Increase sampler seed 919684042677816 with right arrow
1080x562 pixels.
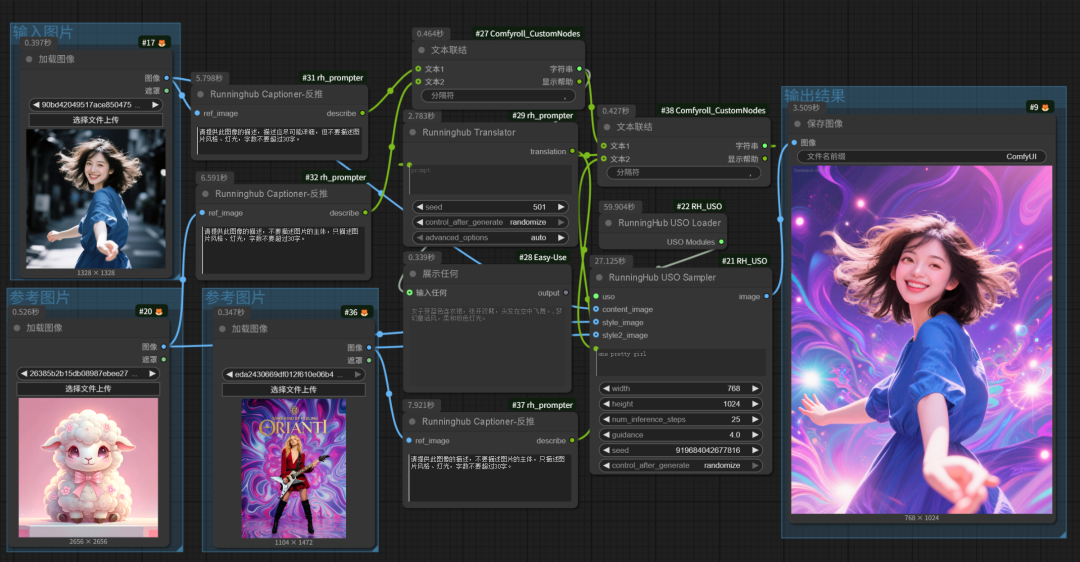(x=756, y=450)
